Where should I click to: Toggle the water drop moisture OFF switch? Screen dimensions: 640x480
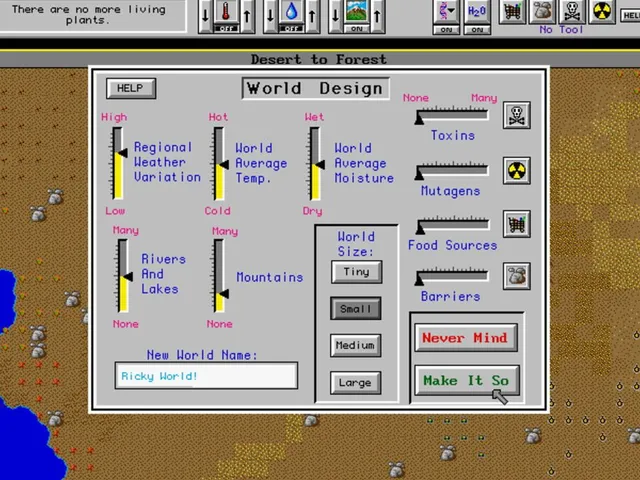point(291,29)
